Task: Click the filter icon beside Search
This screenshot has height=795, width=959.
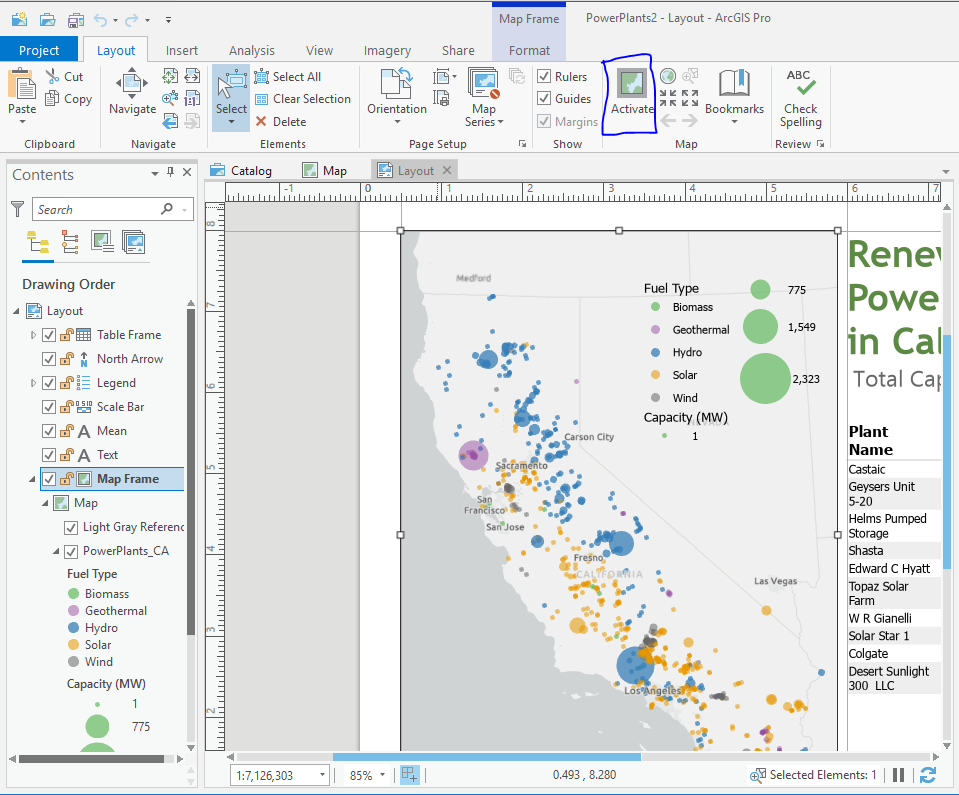Action: point(20,208)
